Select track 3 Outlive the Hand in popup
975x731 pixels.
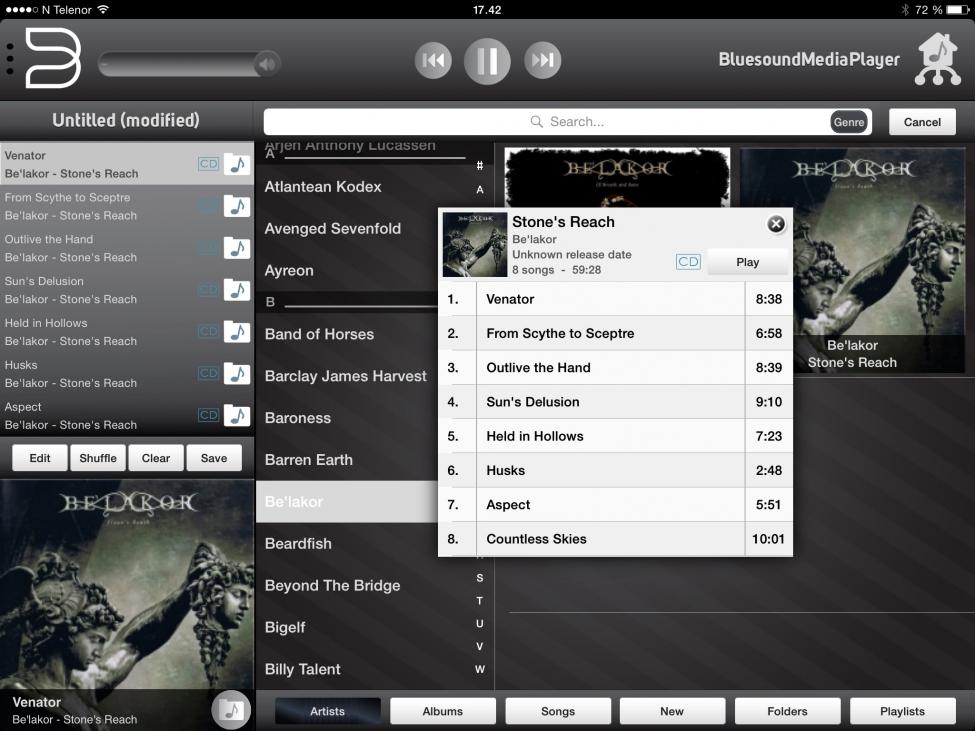coord(615,367)
